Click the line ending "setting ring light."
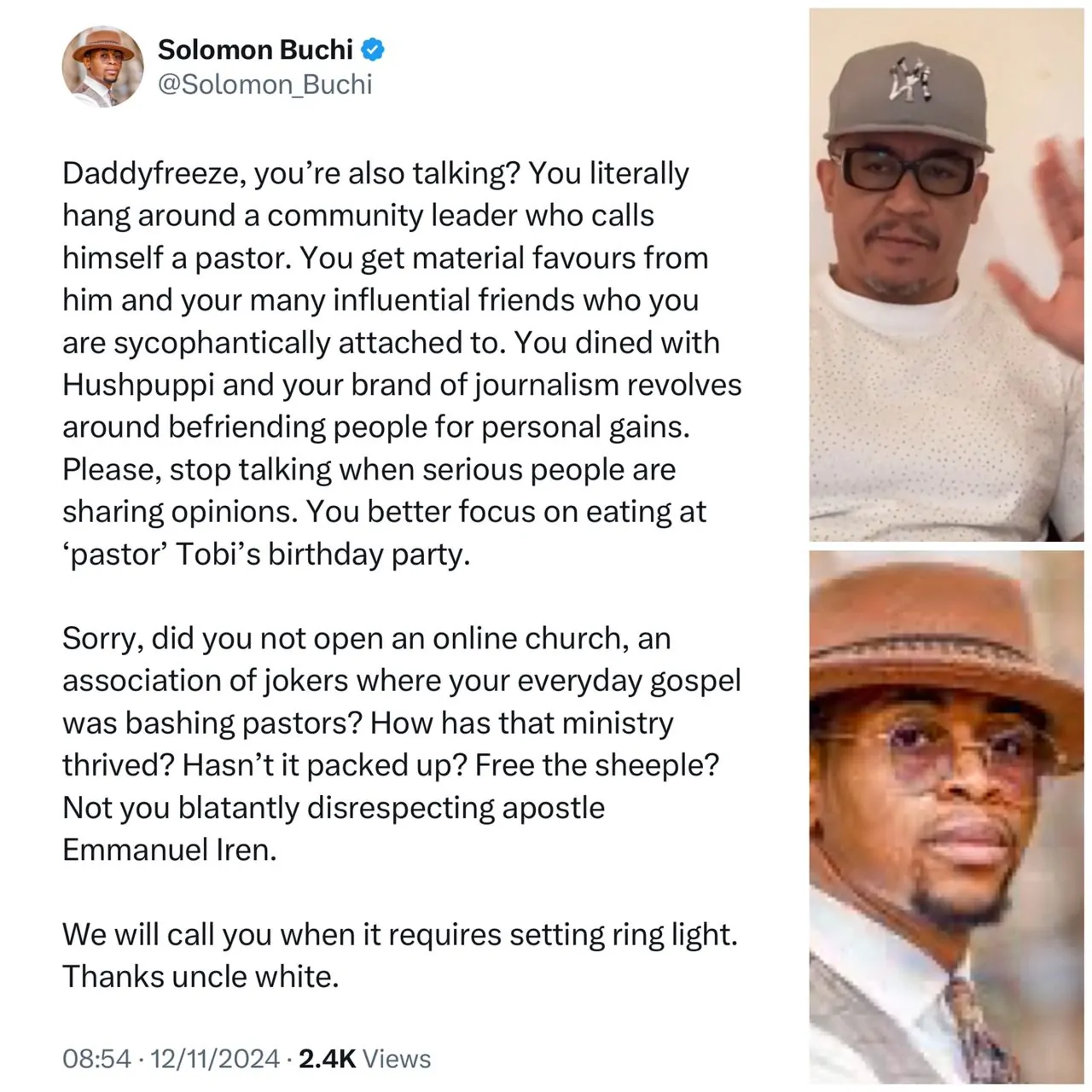The height and width of the screenshot is (1092, 1092). [x=399, y=935]
